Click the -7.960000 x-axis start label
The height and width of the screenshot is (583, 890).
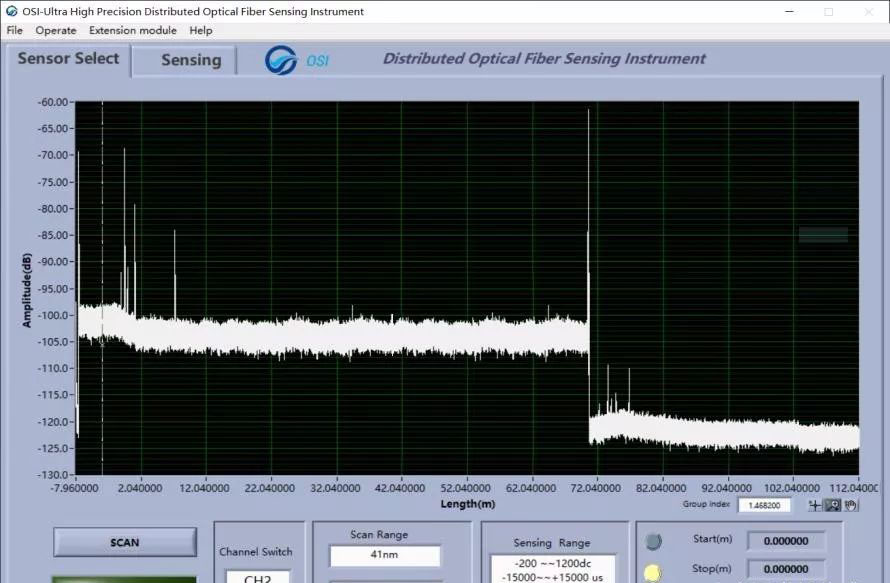pos(74,488)
